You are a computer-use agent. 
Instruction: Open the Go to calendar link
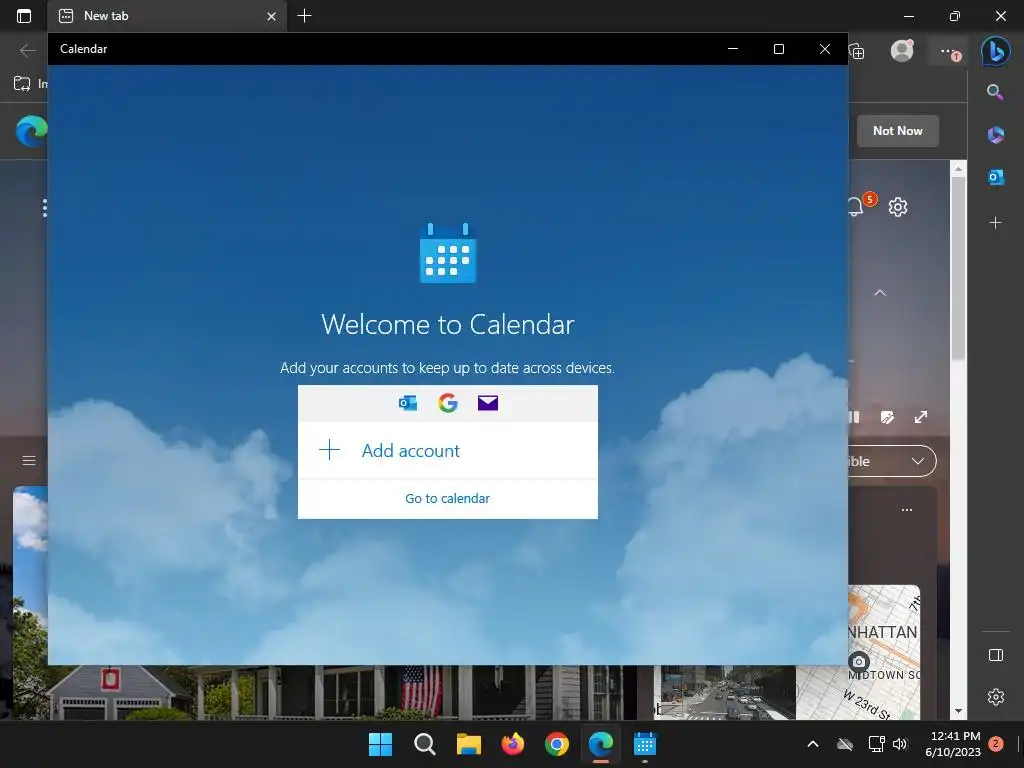click(447, 498)
